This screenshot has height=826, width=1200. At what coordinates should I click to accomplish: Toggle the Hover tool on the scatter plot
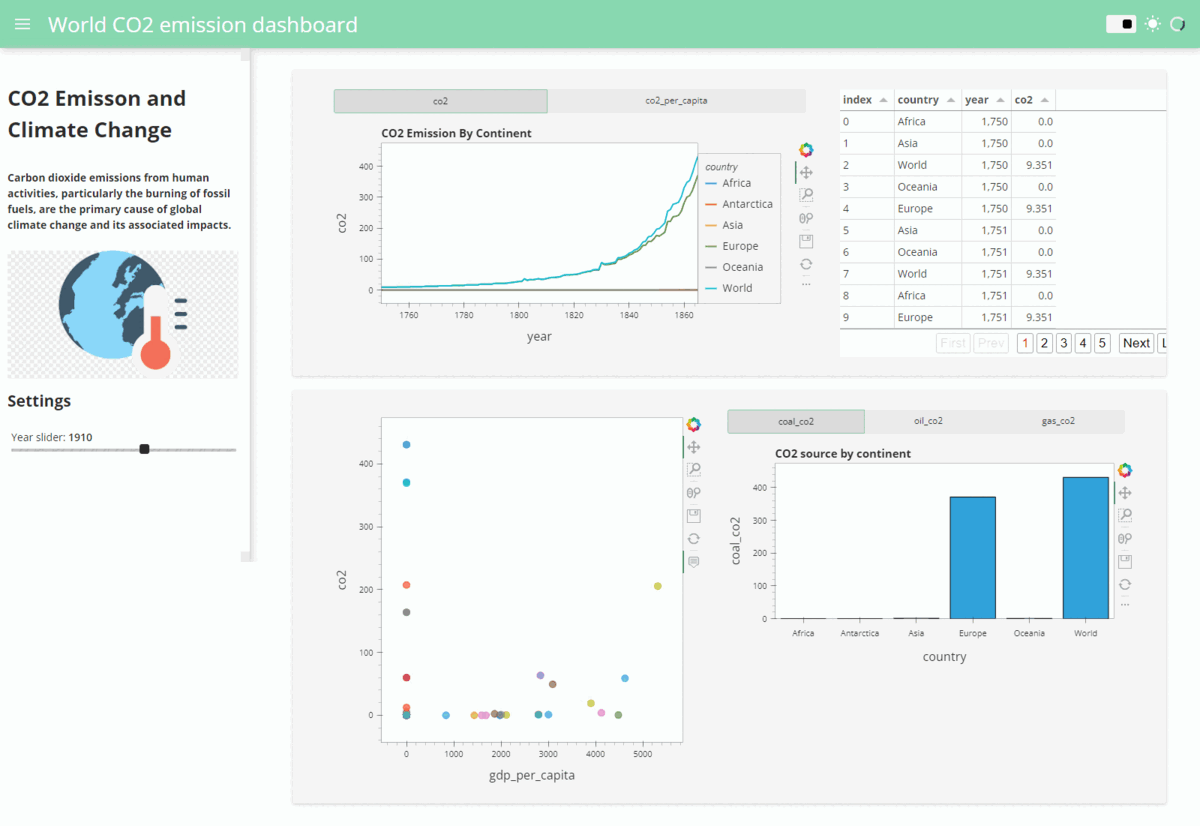click(x=694, y=561)
